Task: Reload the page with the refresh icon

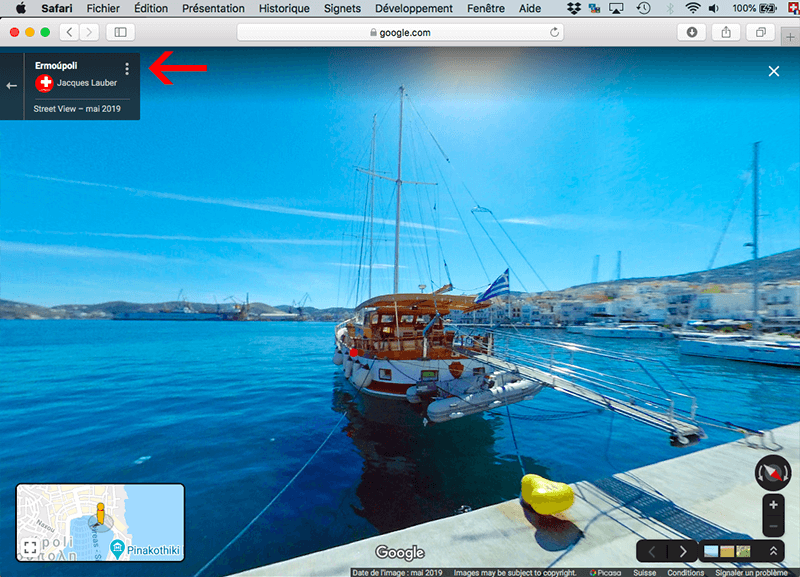Action: coord(554,32)
